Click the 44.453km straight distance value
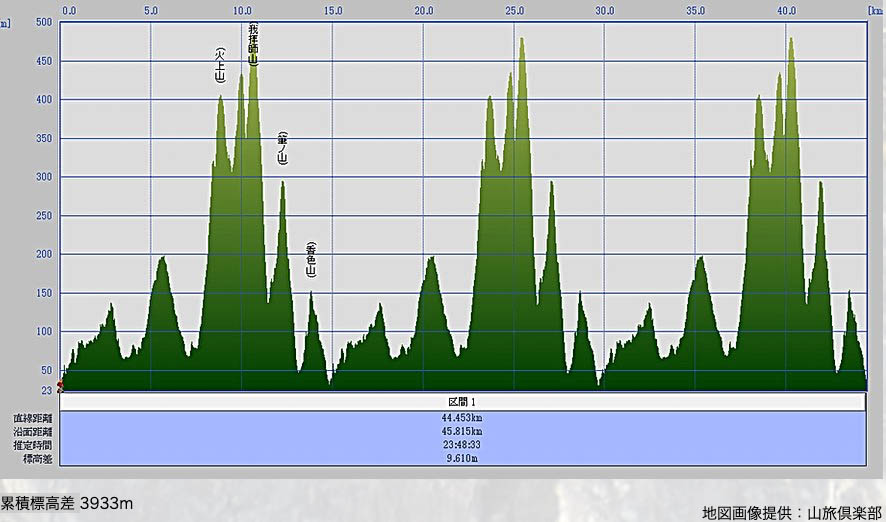 coord(461,418)
